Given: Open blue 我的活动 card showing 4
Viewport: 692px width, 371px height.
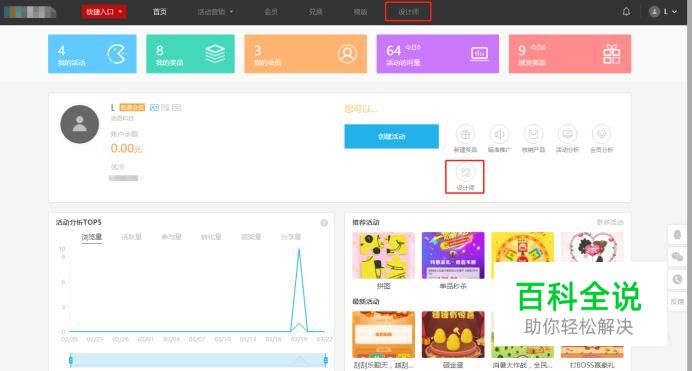Looking at the screenshot, I should [92, 54].
